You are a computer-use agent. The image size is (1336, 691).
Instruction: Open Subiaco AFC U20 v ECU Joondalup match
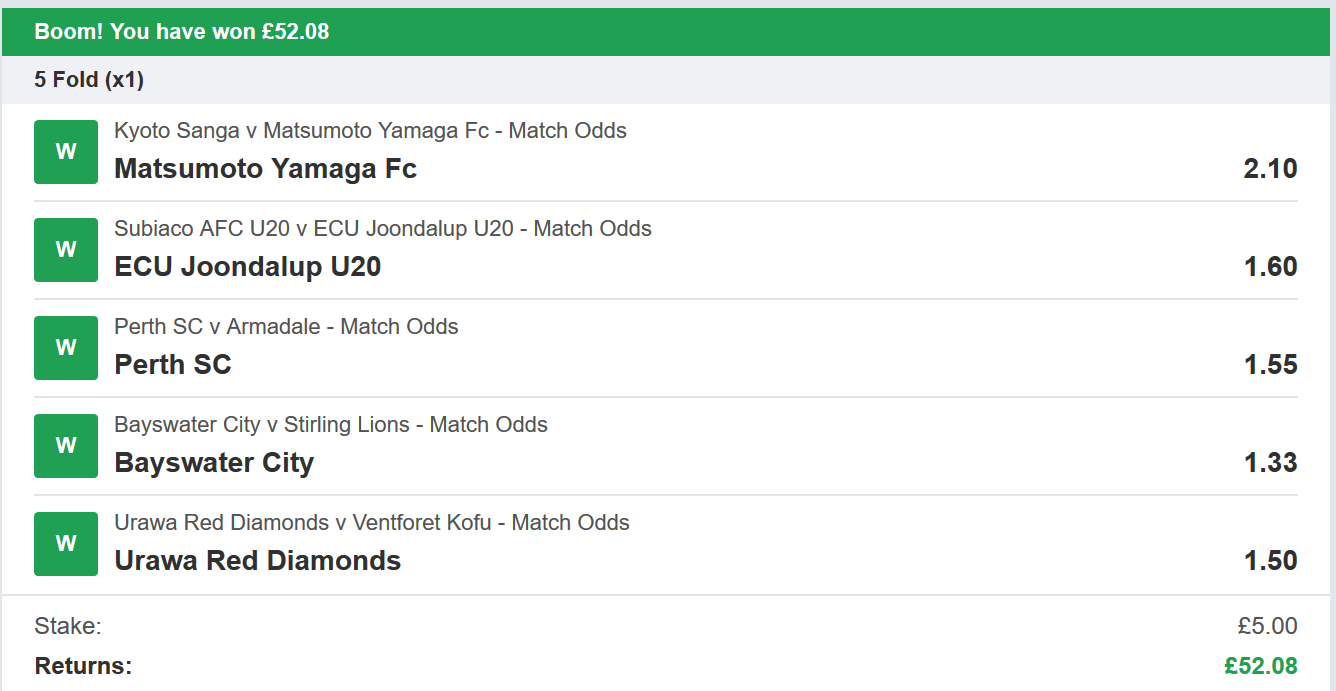click(x=382, y=229)
